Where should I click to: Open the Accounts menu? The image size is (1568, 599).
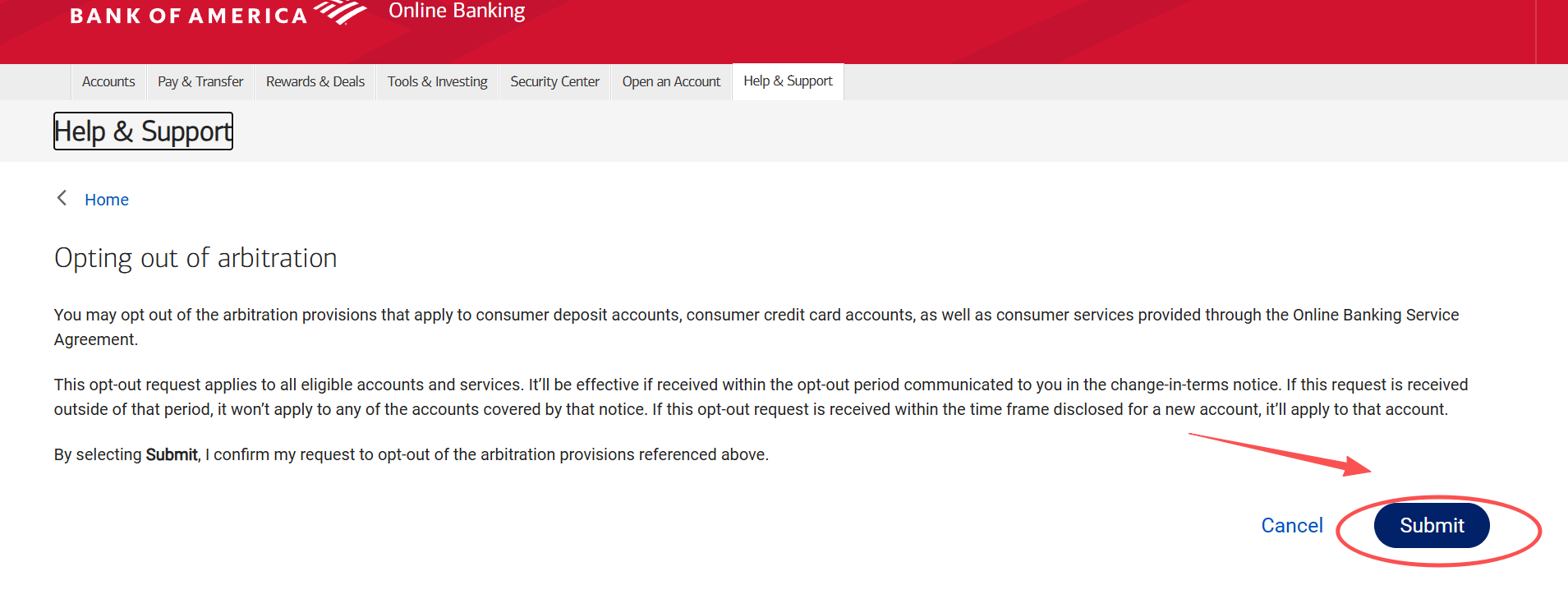coord(108,82)
